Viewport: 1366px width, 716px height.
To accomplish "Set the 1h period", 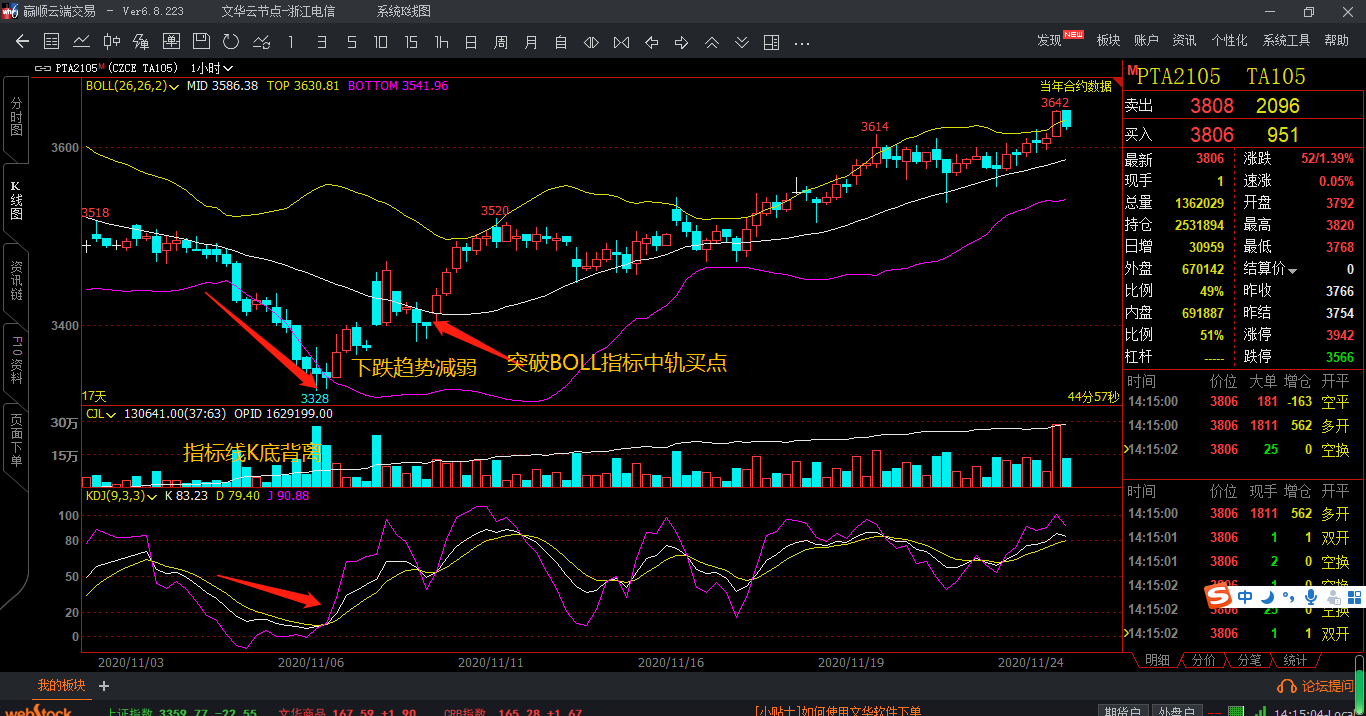I will [x=441, y=42].
